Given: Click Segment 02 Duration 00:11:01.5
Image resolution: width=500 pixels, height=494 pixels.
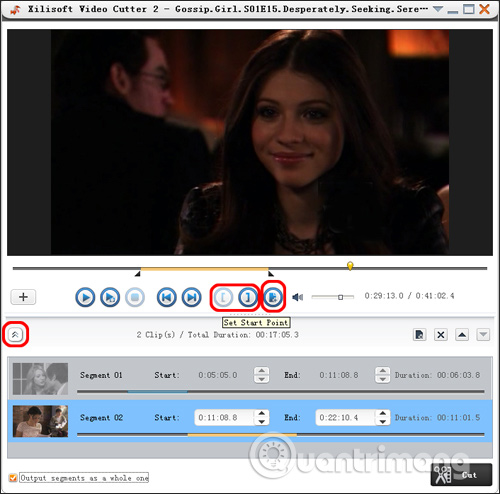Looking at the screenshot, I should tap(437, 417).
